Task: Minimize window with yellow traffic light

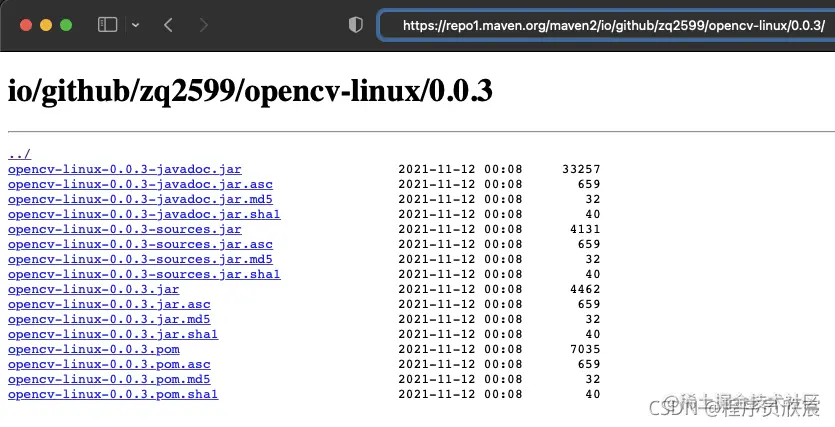Action: click(46, 25)
